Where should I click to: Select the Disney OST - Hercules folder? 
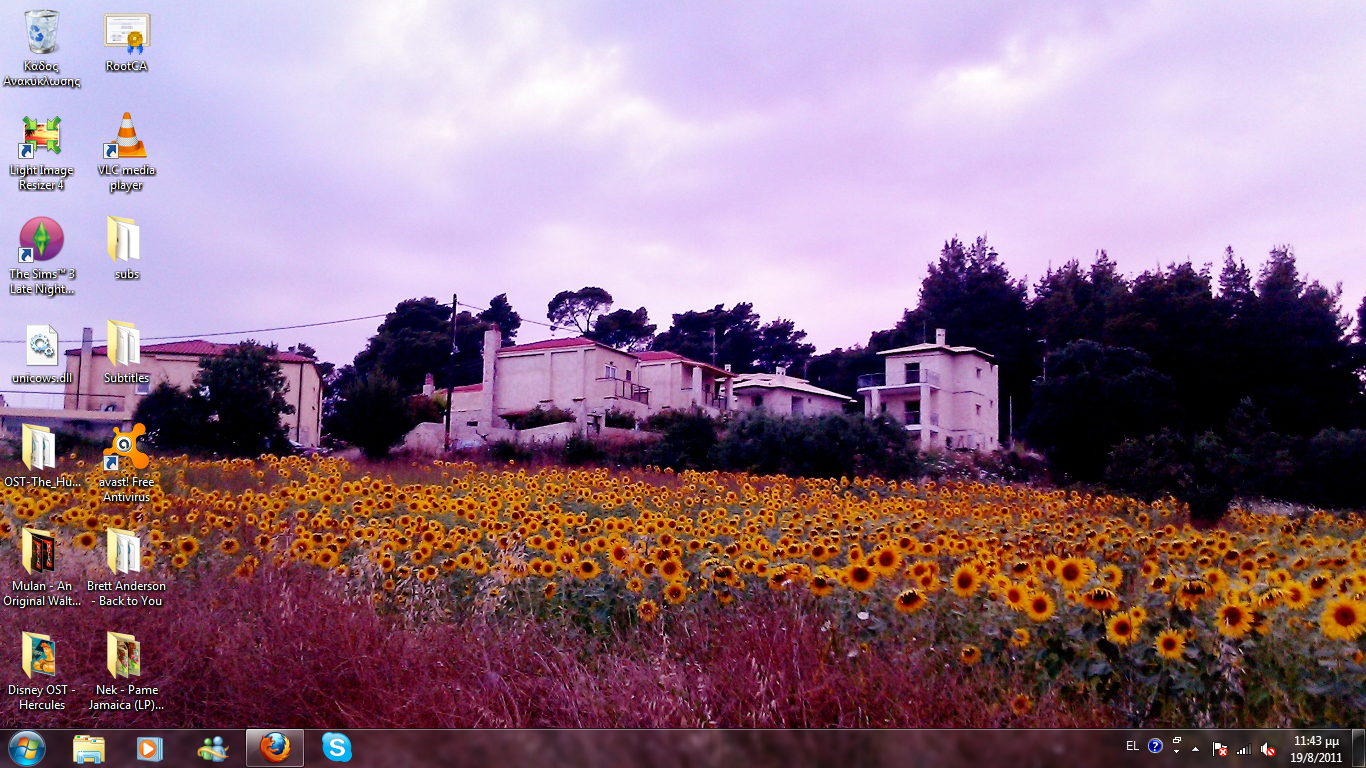[x=42, y=672]
